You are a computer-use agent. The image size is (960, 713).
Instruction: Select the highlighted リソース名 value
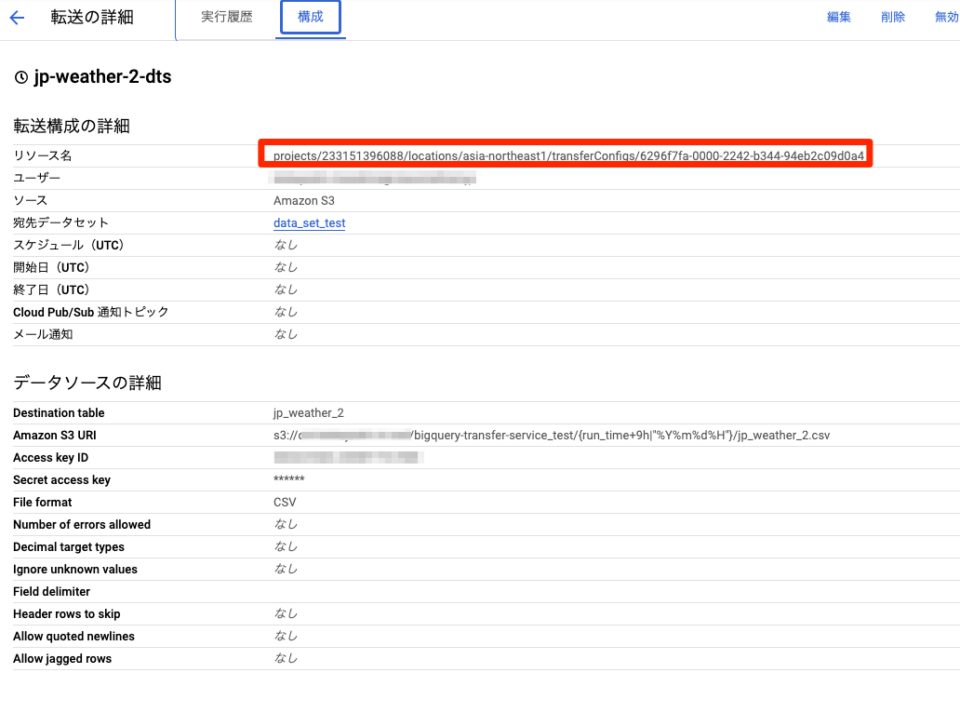pyautogui.click(x=567, y=155)
